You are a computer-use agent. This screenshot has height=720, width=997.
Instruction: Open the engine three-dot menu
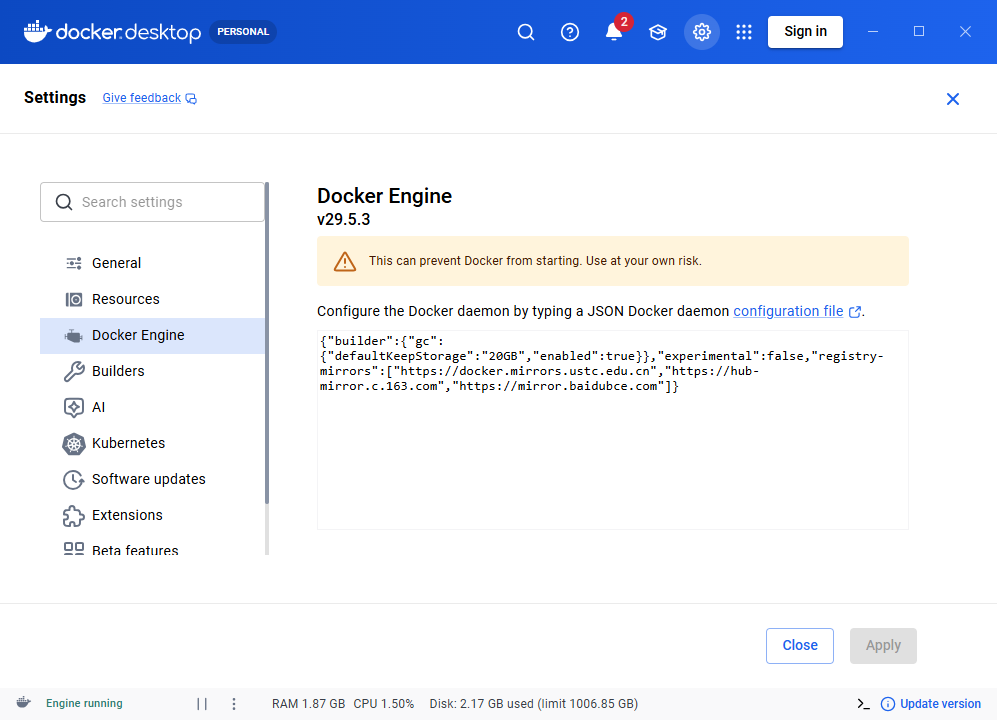234,703
